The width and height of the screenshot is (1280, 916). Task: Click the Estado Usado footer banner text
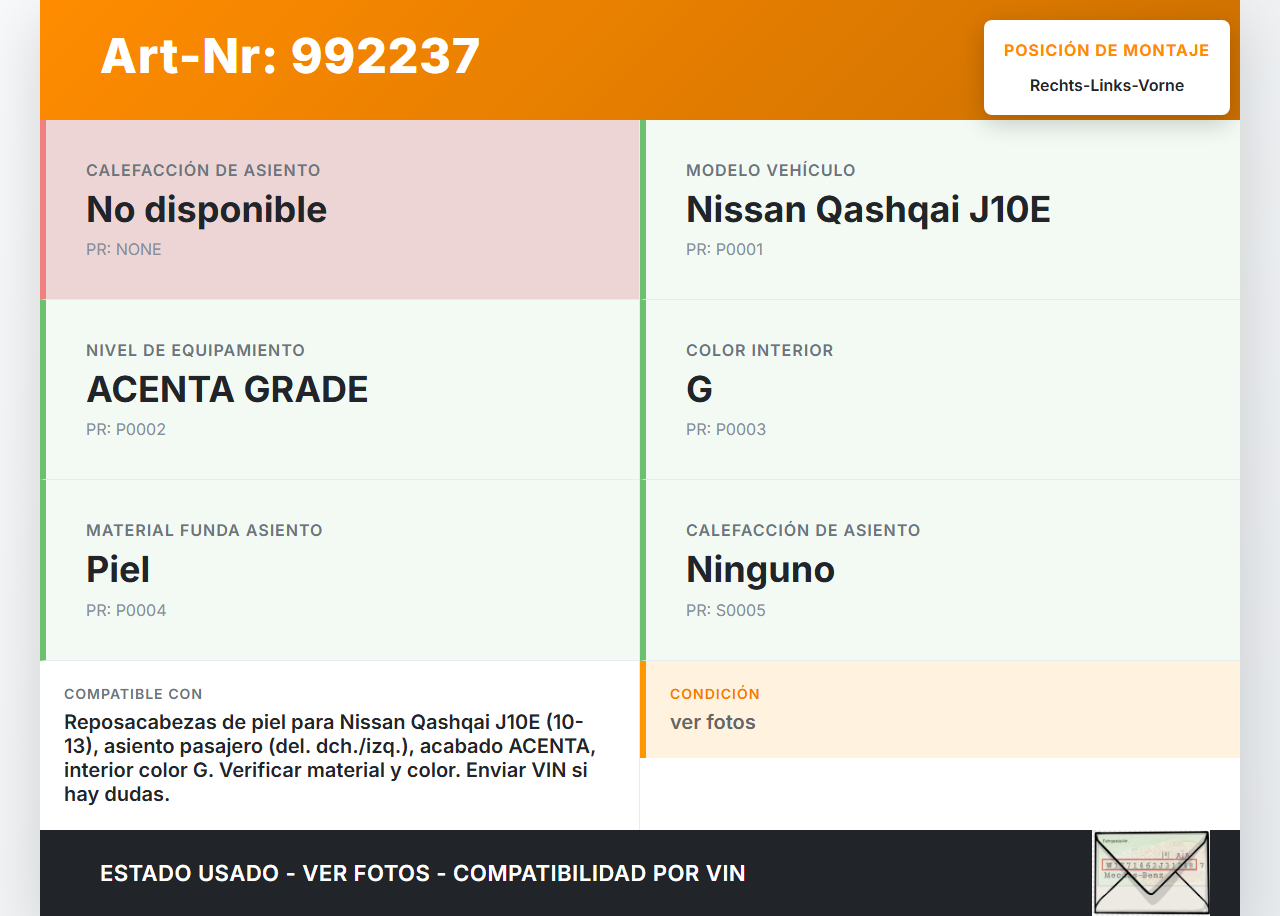pyautogui.click(x=423, y=873)
